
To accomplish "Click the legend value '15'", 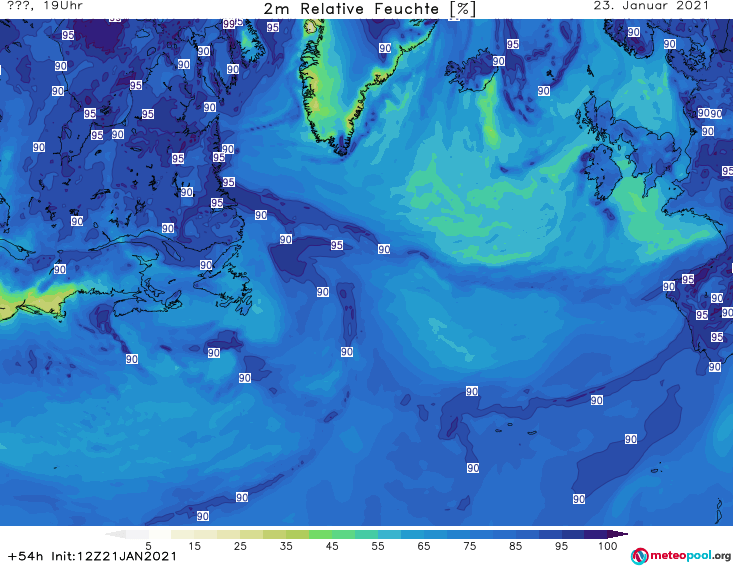I will coord(194,546).
